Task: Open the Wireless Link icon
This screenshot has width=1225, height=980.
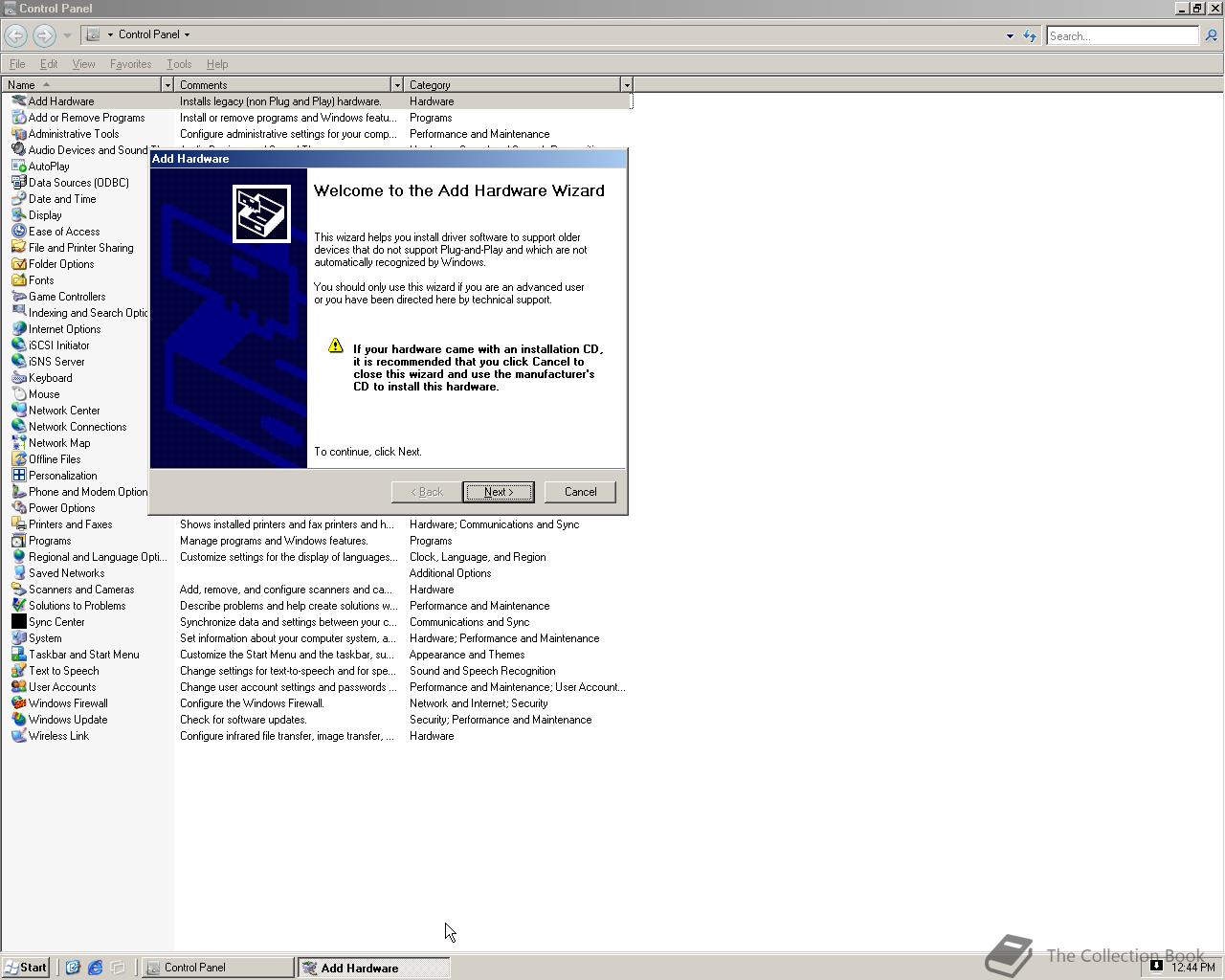Action: (18, 736)
